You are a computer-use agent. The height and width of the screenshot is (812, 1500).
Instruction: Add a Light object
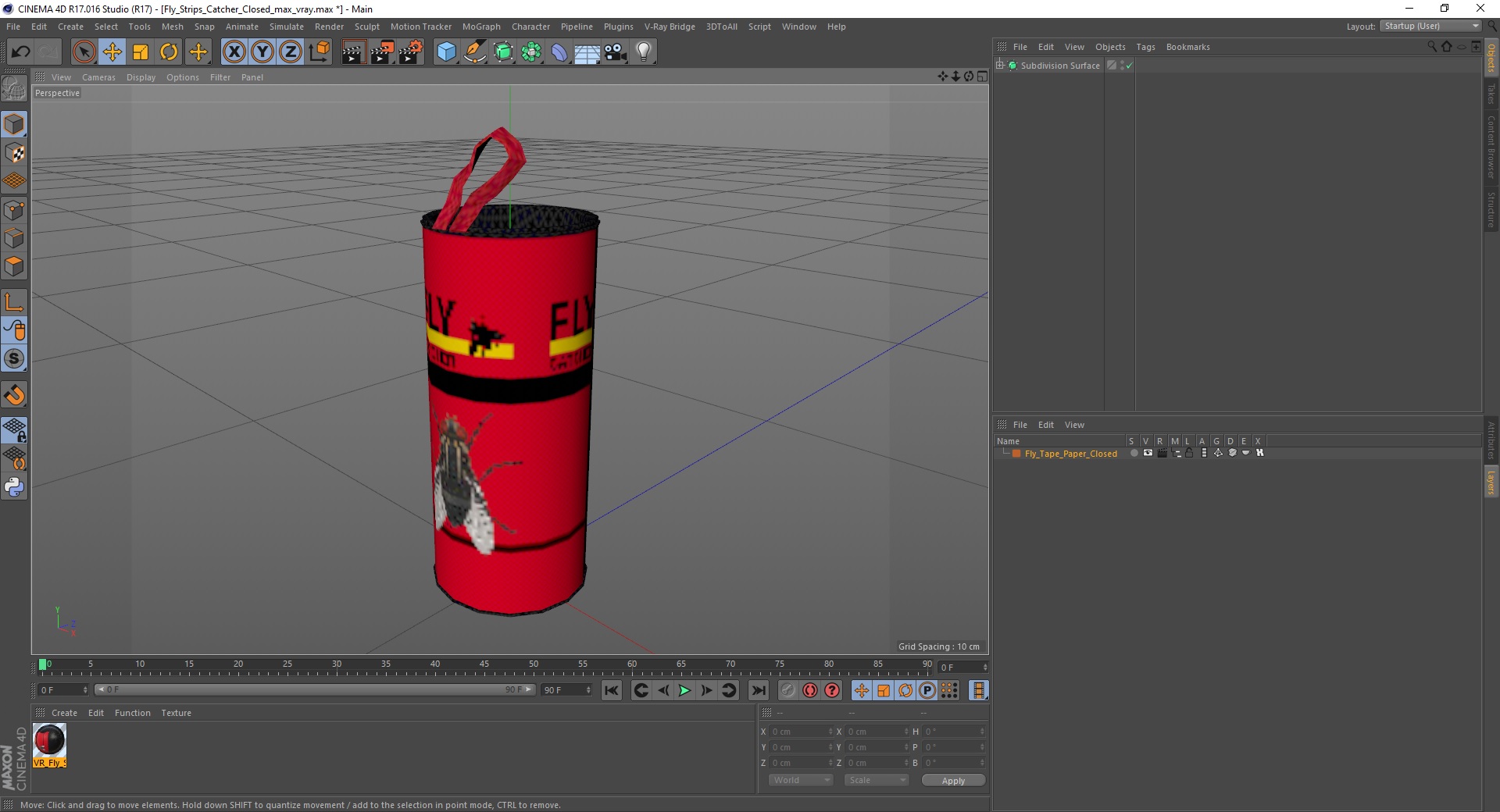coord(644,52)
